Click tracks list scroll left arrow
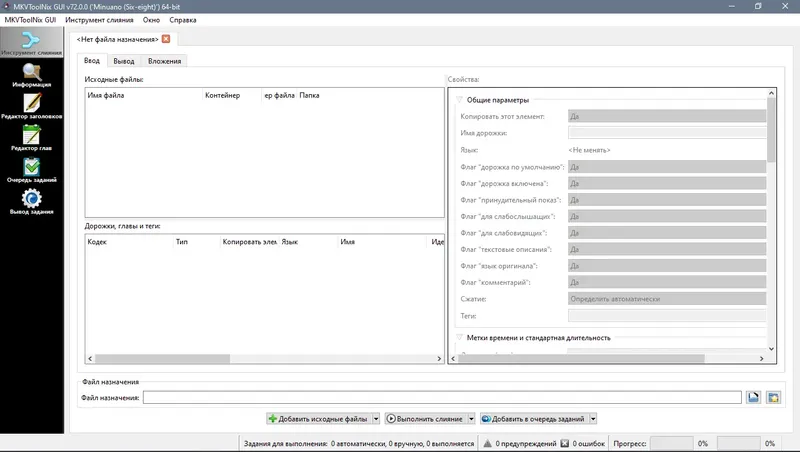The height and width of the screenshot is (452, 800). [90, 359]
